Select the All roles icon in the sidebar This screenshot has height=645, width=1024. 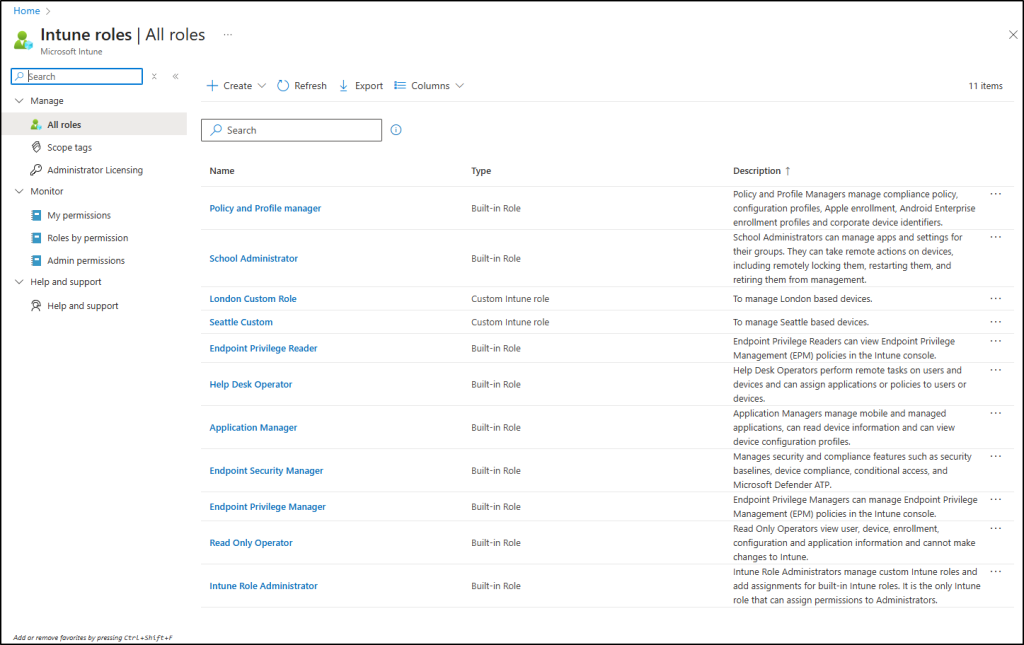tap(35, 124)
